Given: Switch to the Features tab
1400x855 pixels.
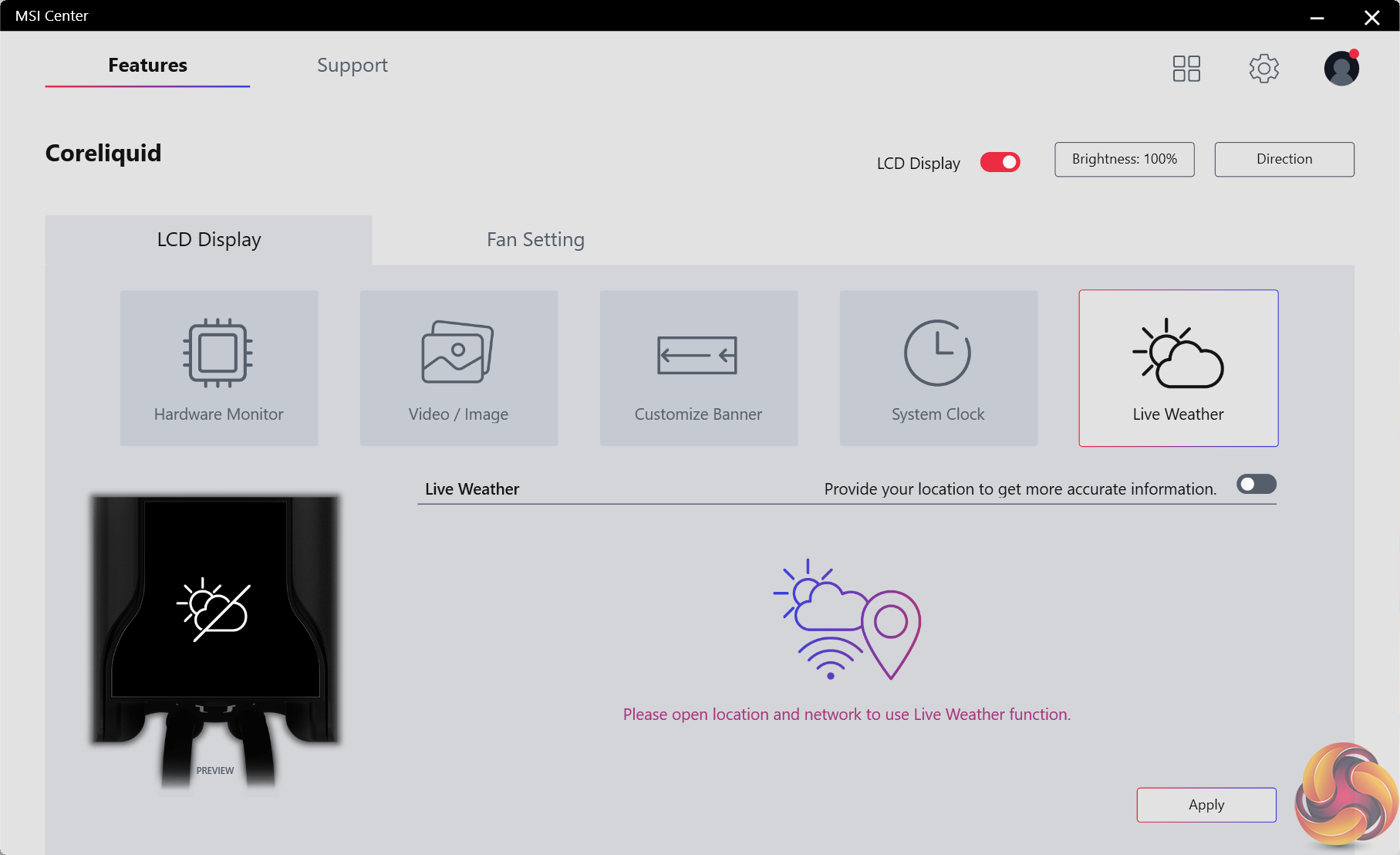Looking at the screenshot, I should point(147,66).
